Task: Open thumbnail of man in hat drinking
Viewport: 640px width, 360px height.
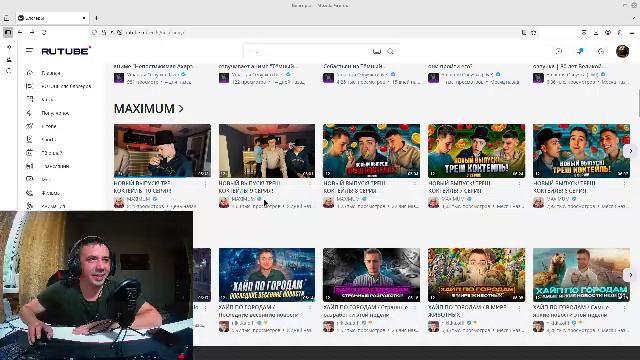Action: pos(162,151)
